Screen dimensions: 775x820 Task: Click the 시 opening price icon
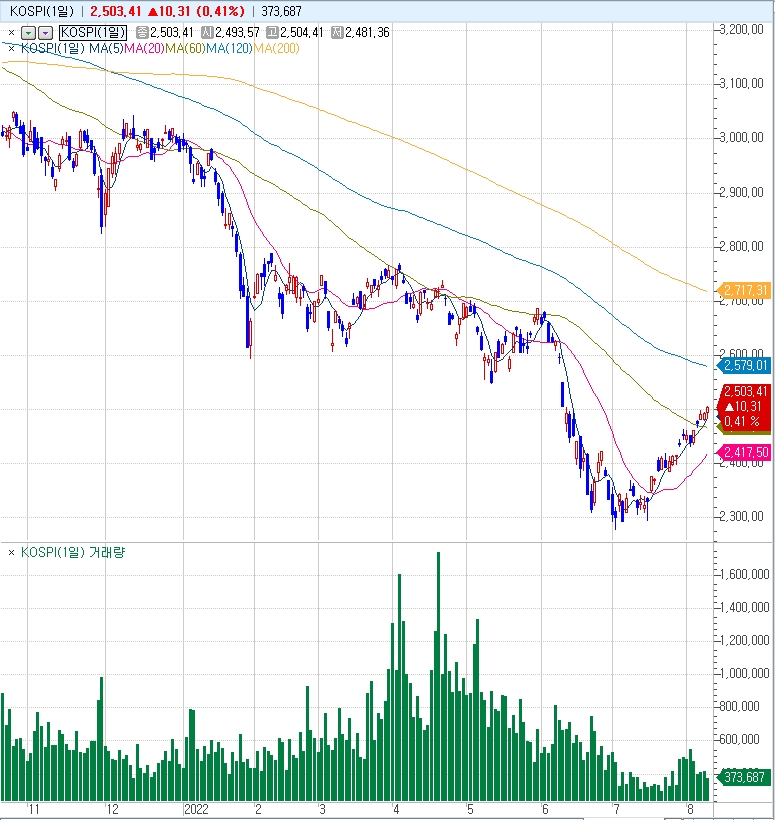[x=207, y=32]
